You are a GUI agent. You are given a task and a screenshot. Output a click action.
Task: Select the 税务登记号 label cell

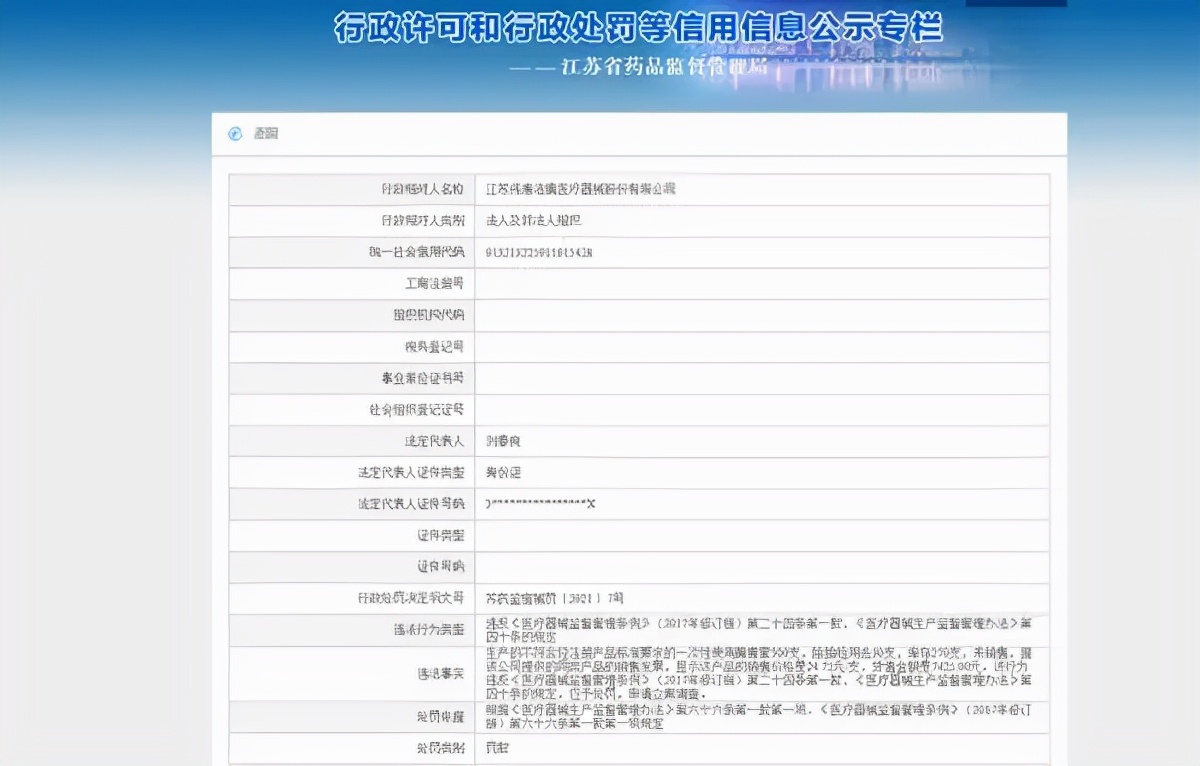tap(352, 347)
